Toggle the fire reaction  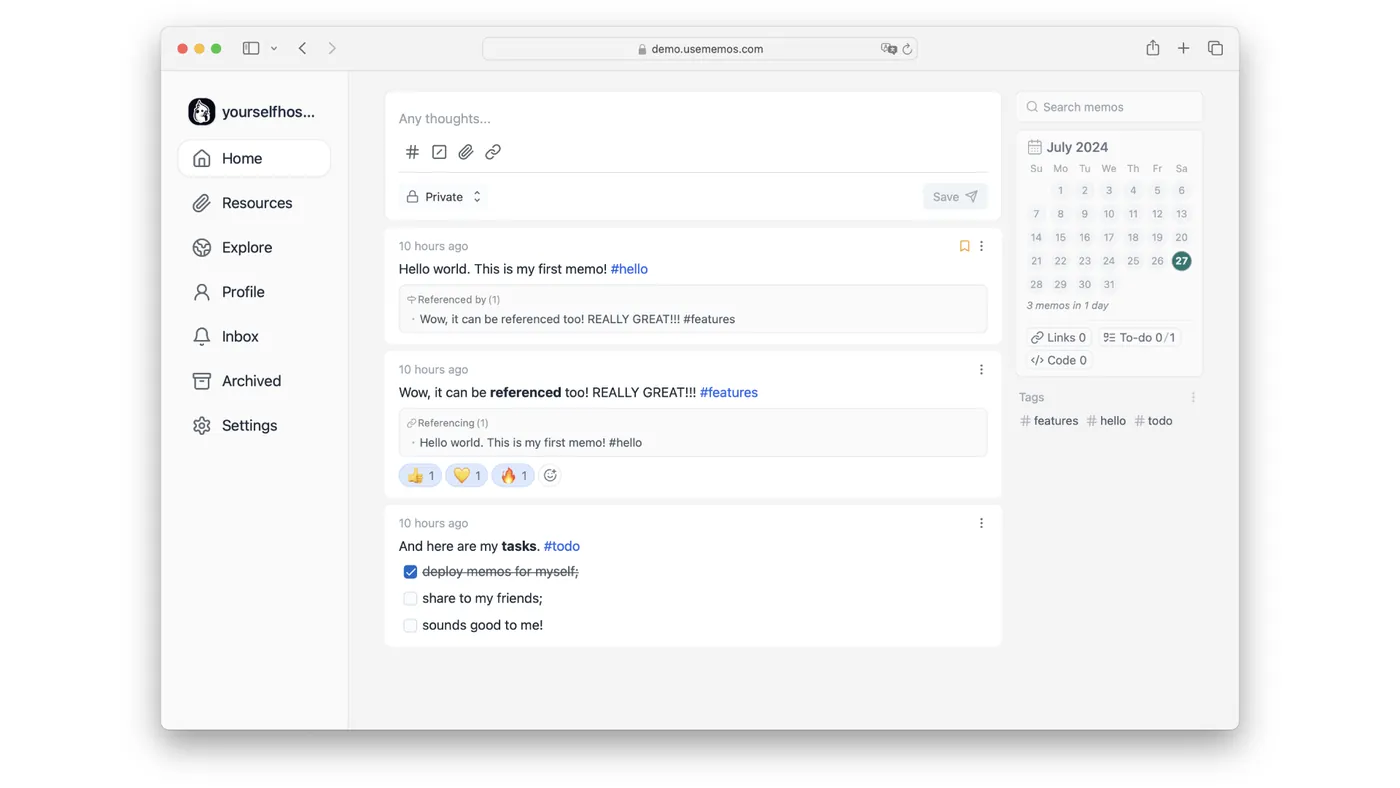click(x=513, y=476)
